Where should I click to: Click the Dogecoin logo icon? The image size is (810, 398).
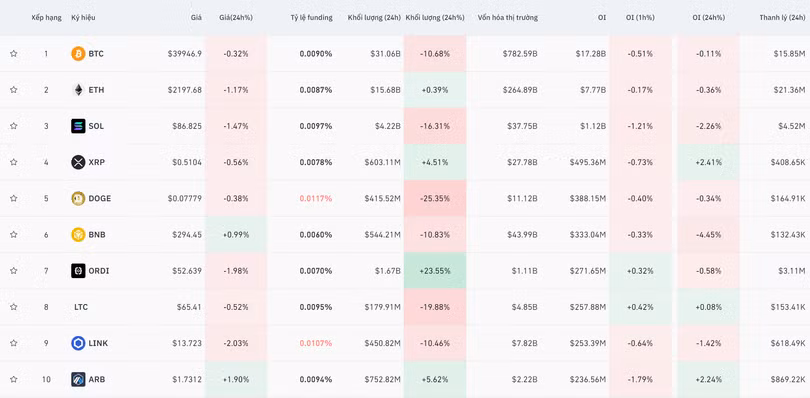[x=78, y=198]
